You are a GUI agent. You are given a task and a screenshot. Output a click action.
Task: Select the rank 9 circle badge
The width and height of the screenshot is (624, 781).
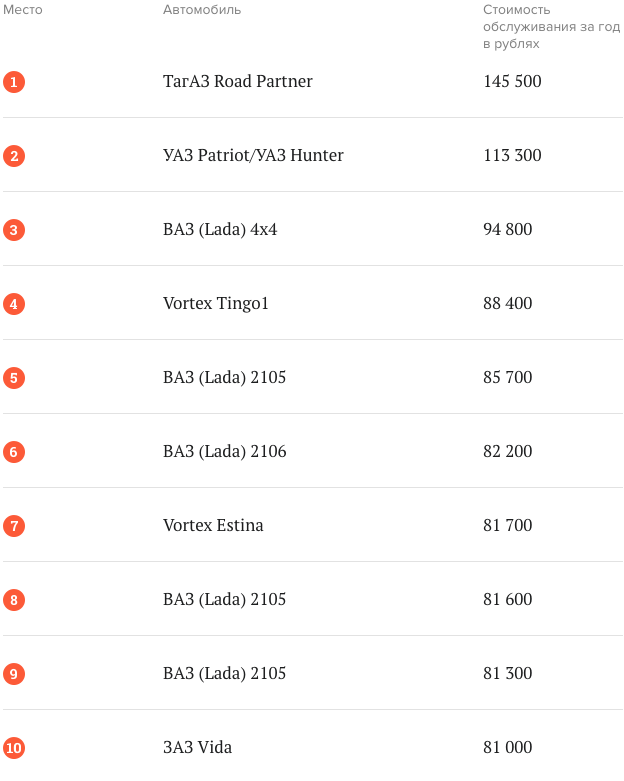tap(14, 674)
